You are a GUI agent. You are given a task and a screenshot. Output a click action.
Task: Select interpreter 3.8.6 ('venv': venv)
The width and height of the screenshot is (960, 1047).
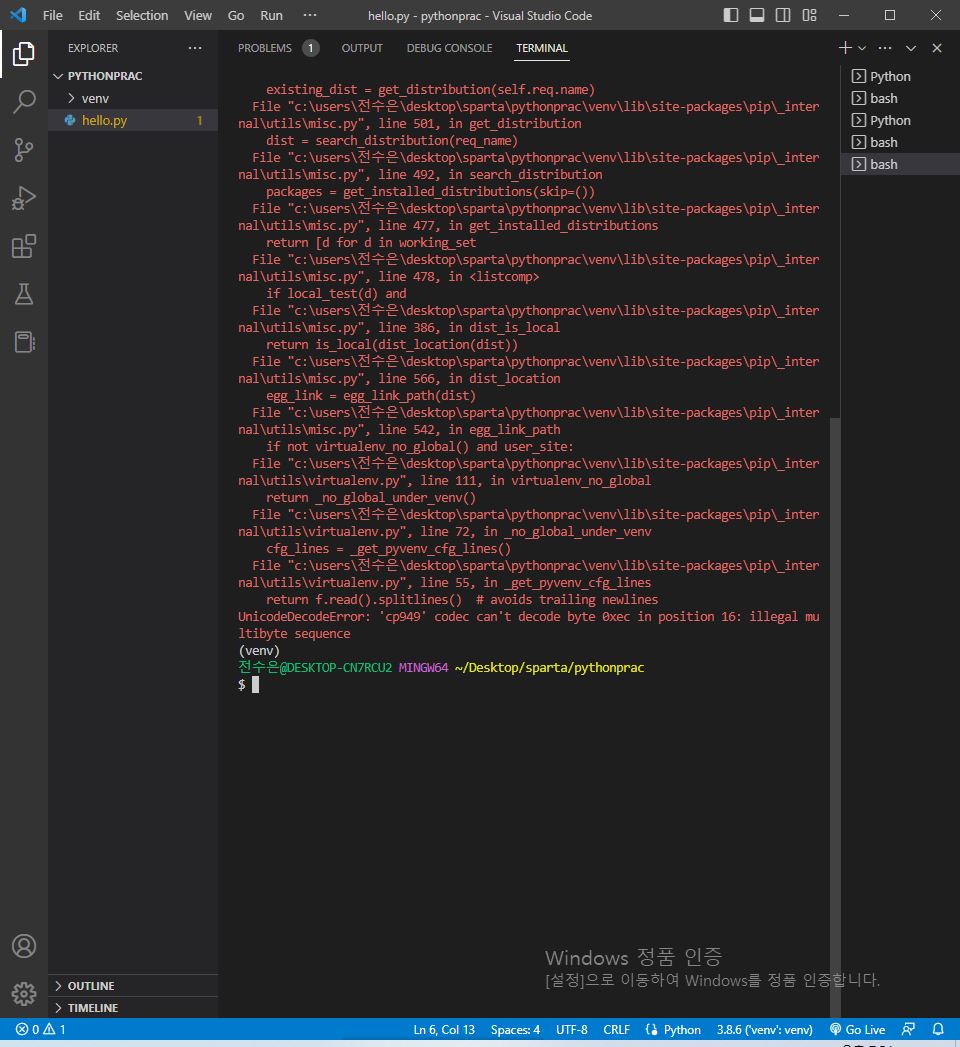[x=764, y=1029]
